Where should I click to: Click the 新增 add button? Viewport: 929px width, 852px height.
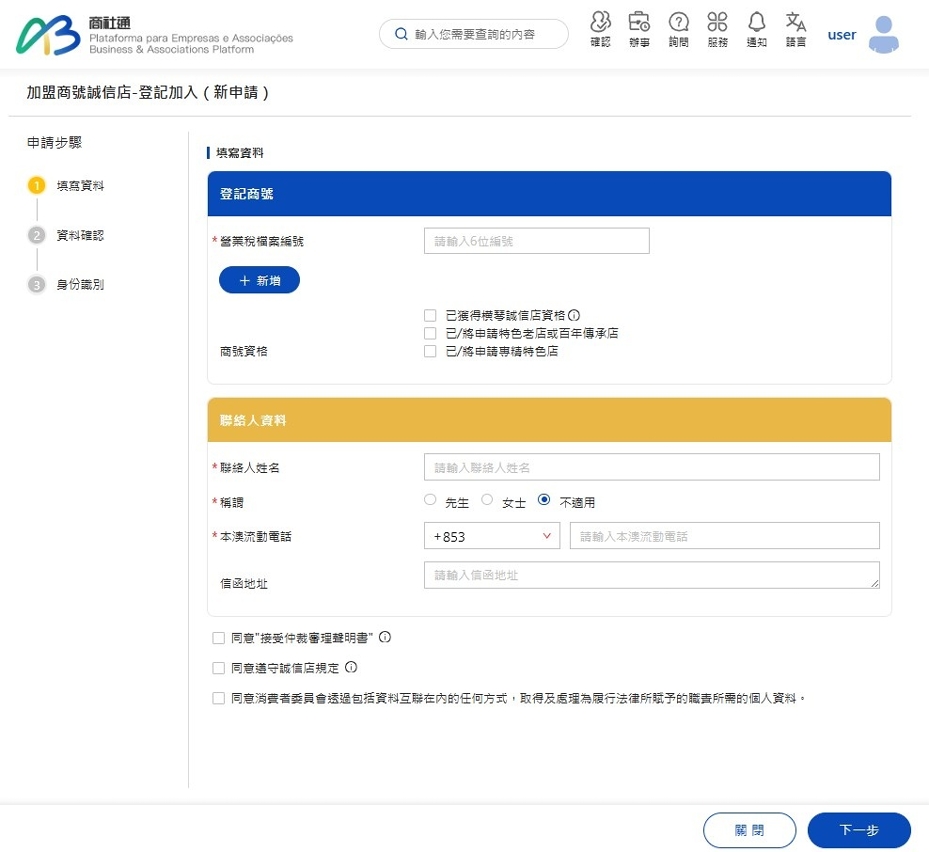click(x=259, y=281)
